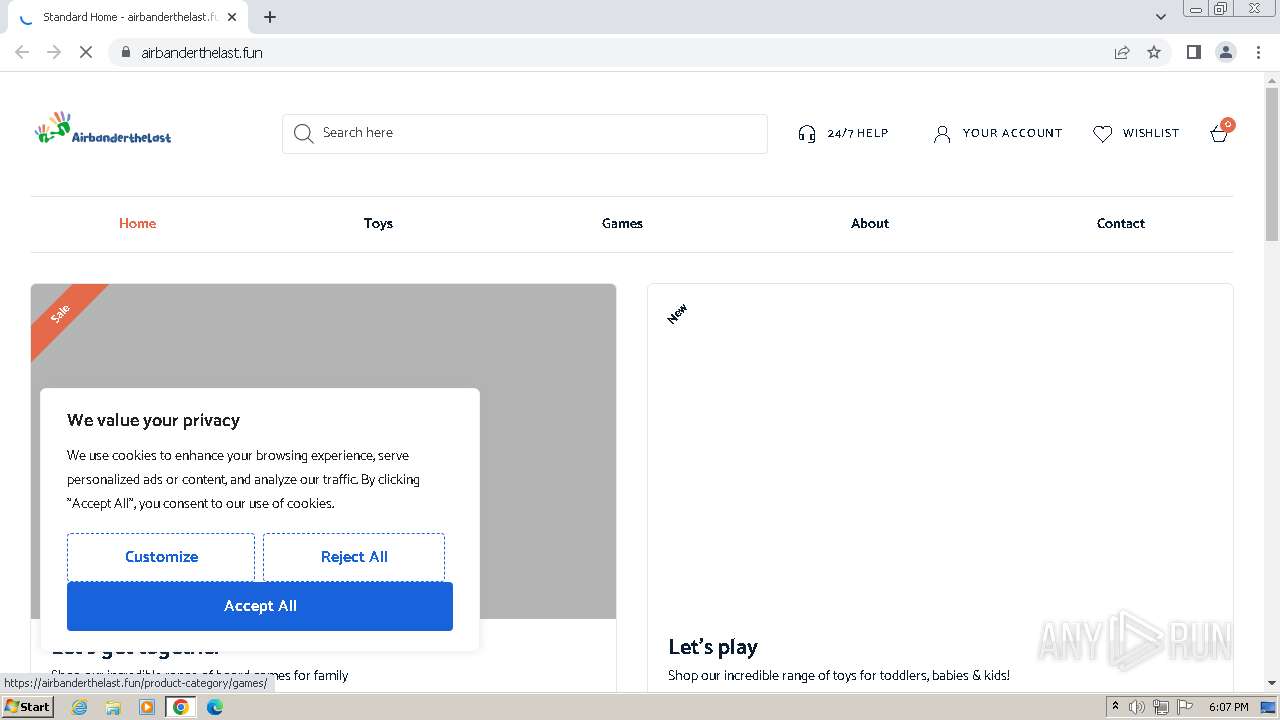Click the WISHLIST link text
Screen dimensions: 1280x720
[1151, 133]
